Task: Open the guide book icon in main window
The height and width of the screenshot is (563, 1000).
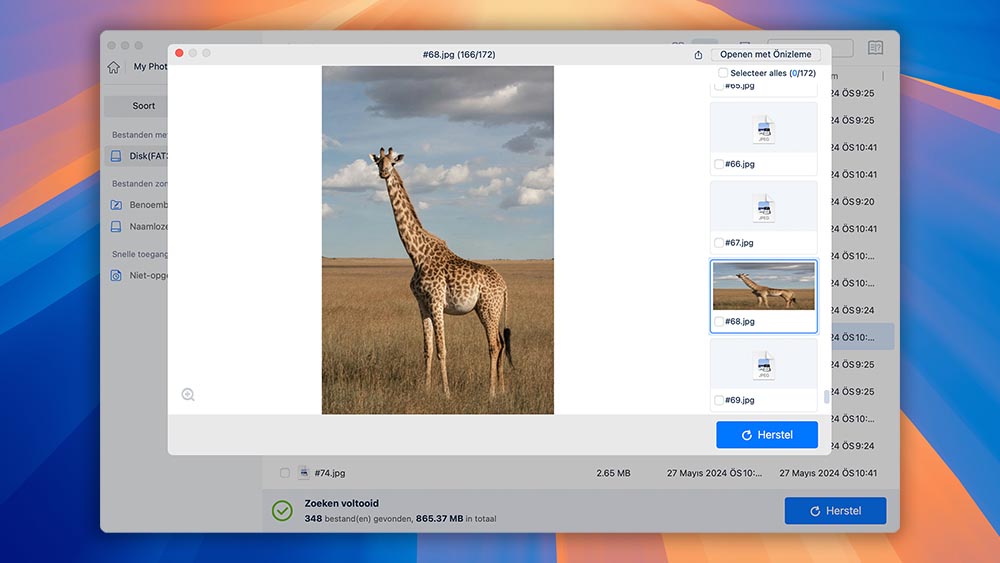Action: [x=875, y=48]
